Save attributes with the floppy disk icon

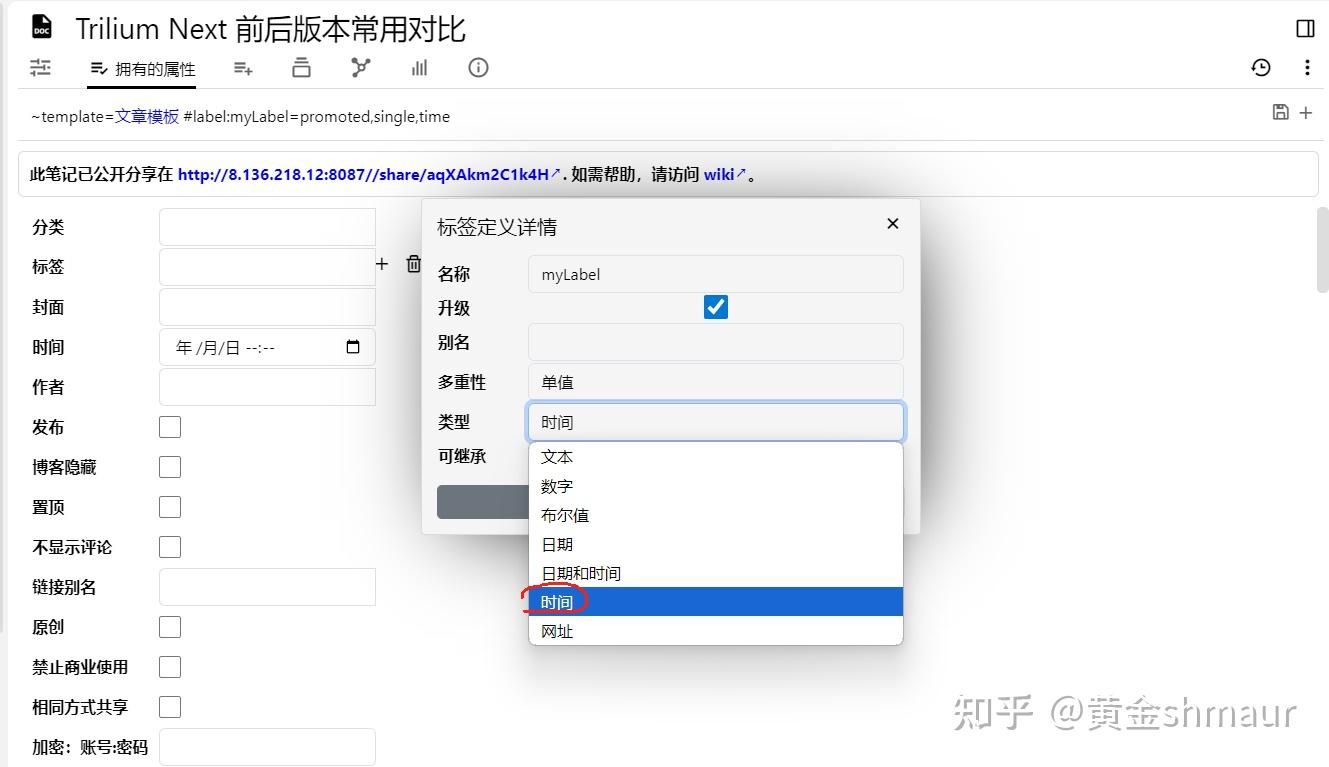(x=1281, y=113)
